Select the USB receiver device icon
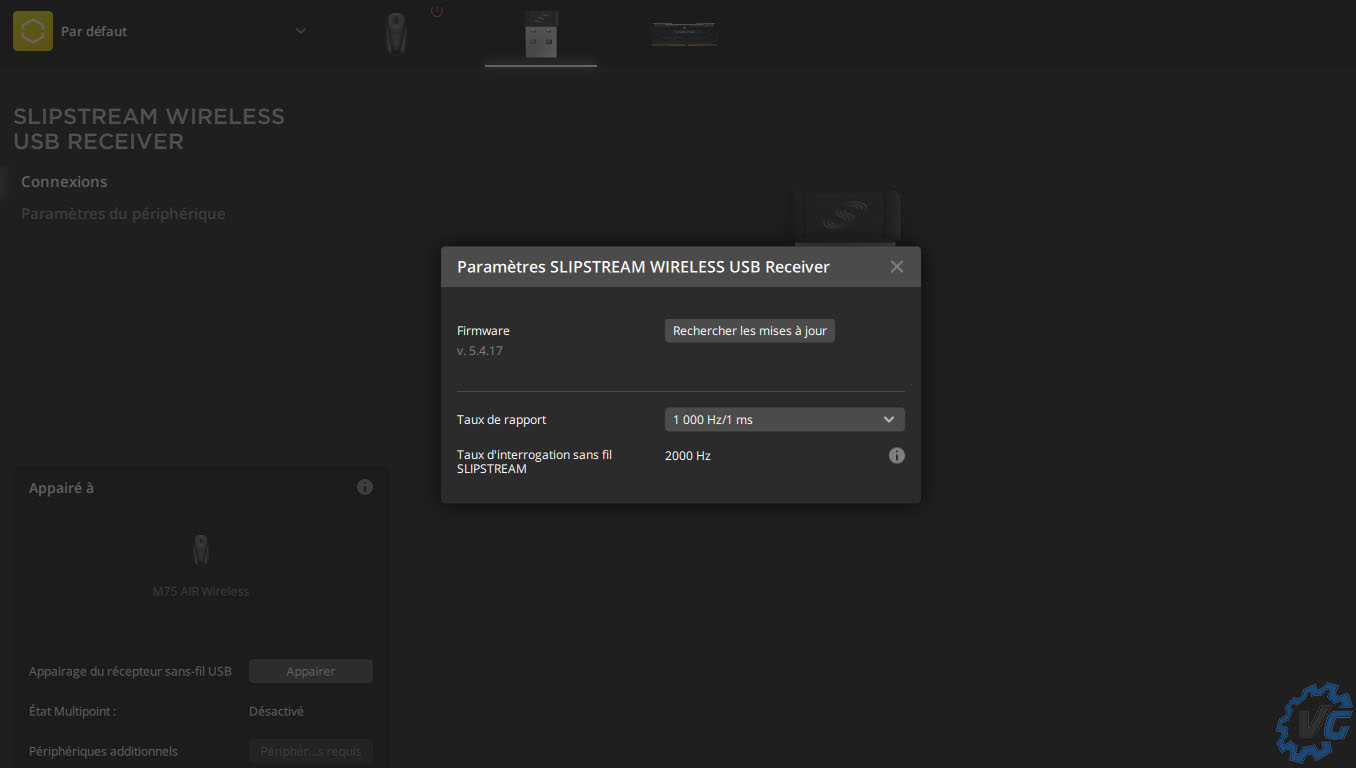 [541, 33]
